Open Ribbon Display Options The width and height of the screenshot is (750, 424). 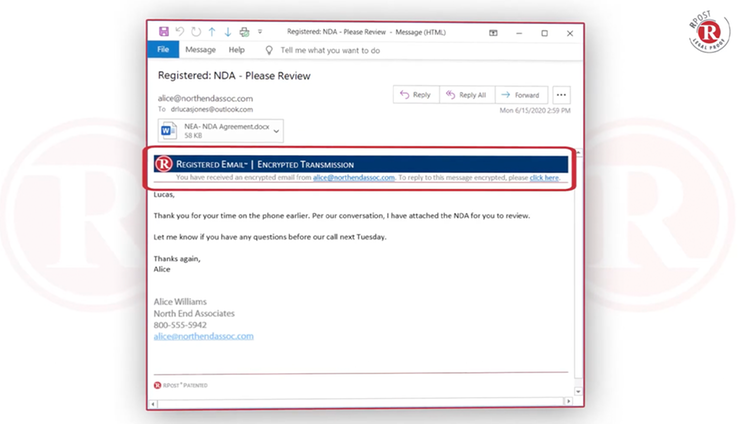click(493, 33)
